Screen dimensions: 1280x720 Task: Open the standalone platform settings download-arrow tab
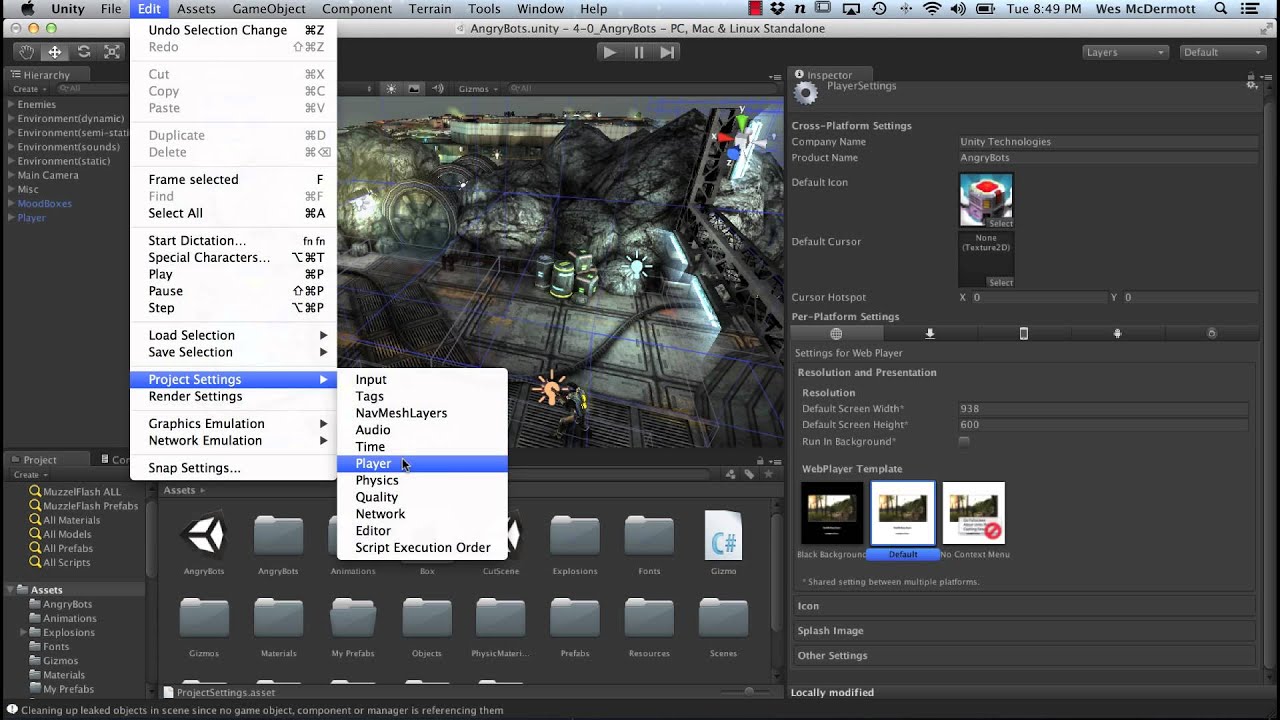pyautogui.click(x=930, y=333)
